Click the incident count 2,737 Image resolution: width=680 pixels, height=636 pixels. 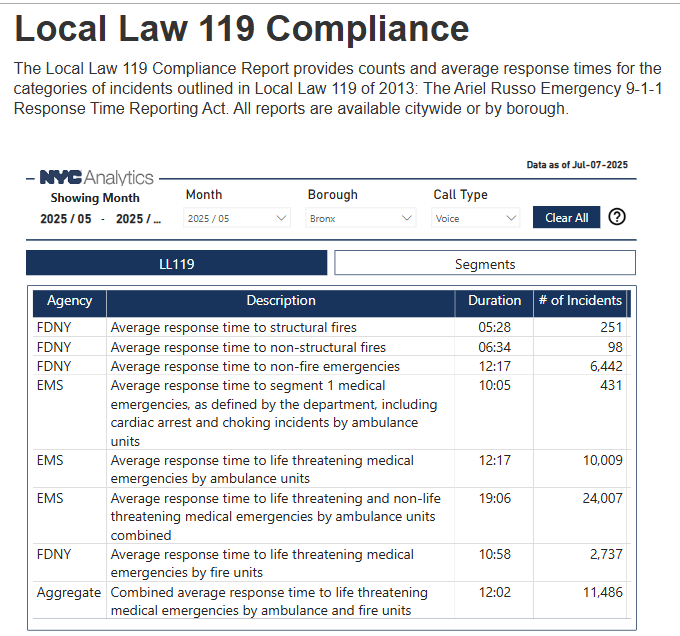[x=606, y=554]
